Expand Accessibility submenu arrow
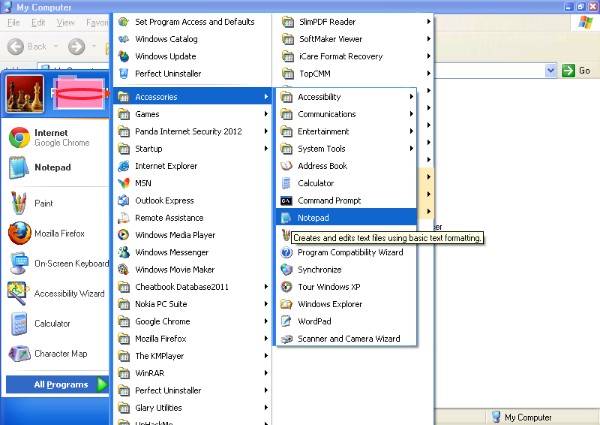The width and height of the screenshot is (600, 425). (411, 97)
